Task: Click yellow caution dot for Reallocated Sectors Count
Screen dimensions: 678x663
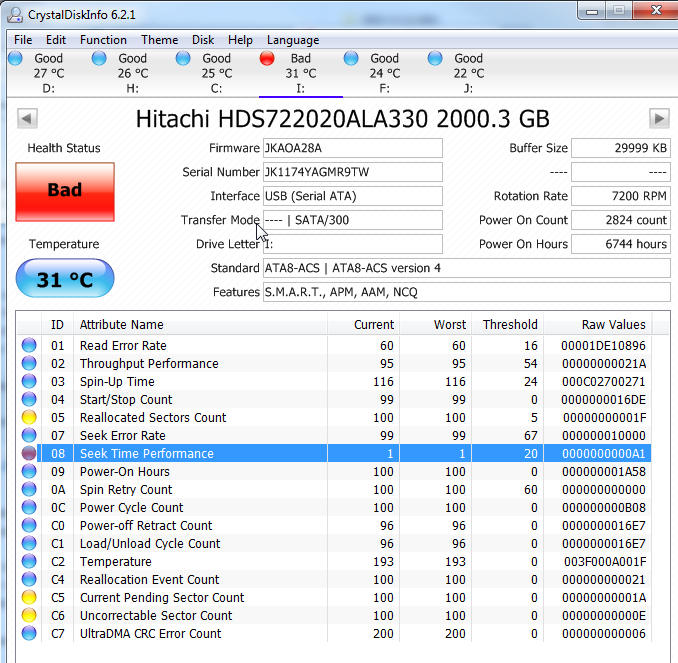Action: pyautogui.click(x=29, y=417)
